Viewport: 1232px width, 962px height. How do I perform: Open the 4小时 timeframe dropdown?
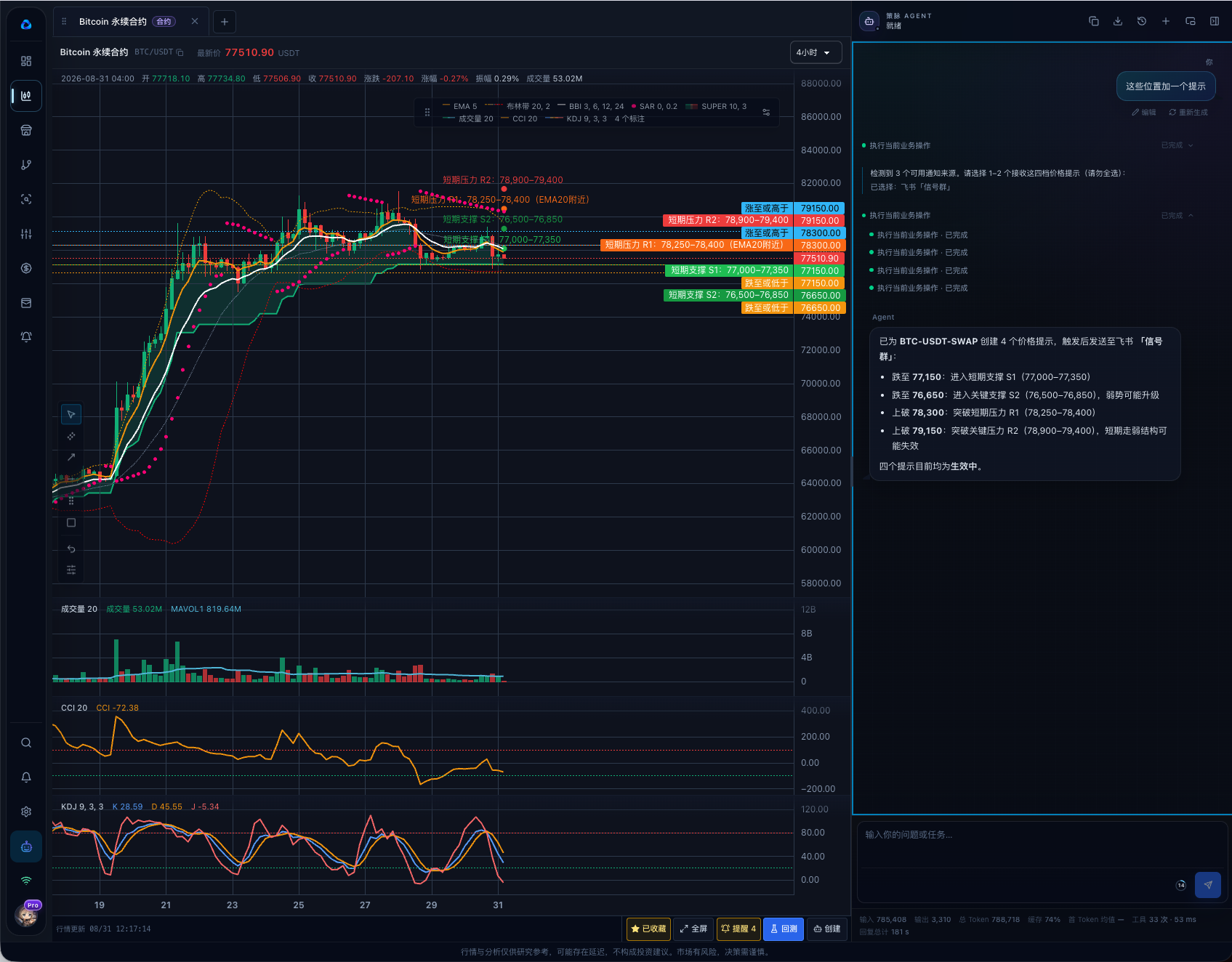tap(816, 52)
